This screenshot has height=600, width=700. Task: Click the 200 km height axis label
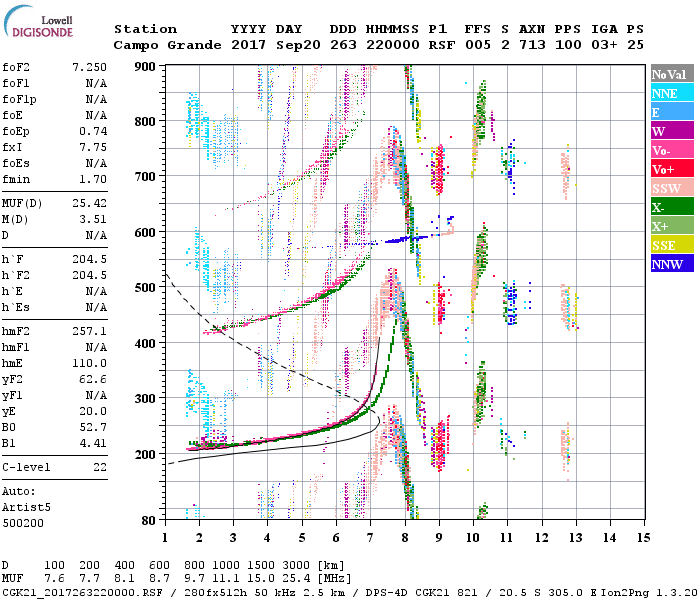(145, 454)
